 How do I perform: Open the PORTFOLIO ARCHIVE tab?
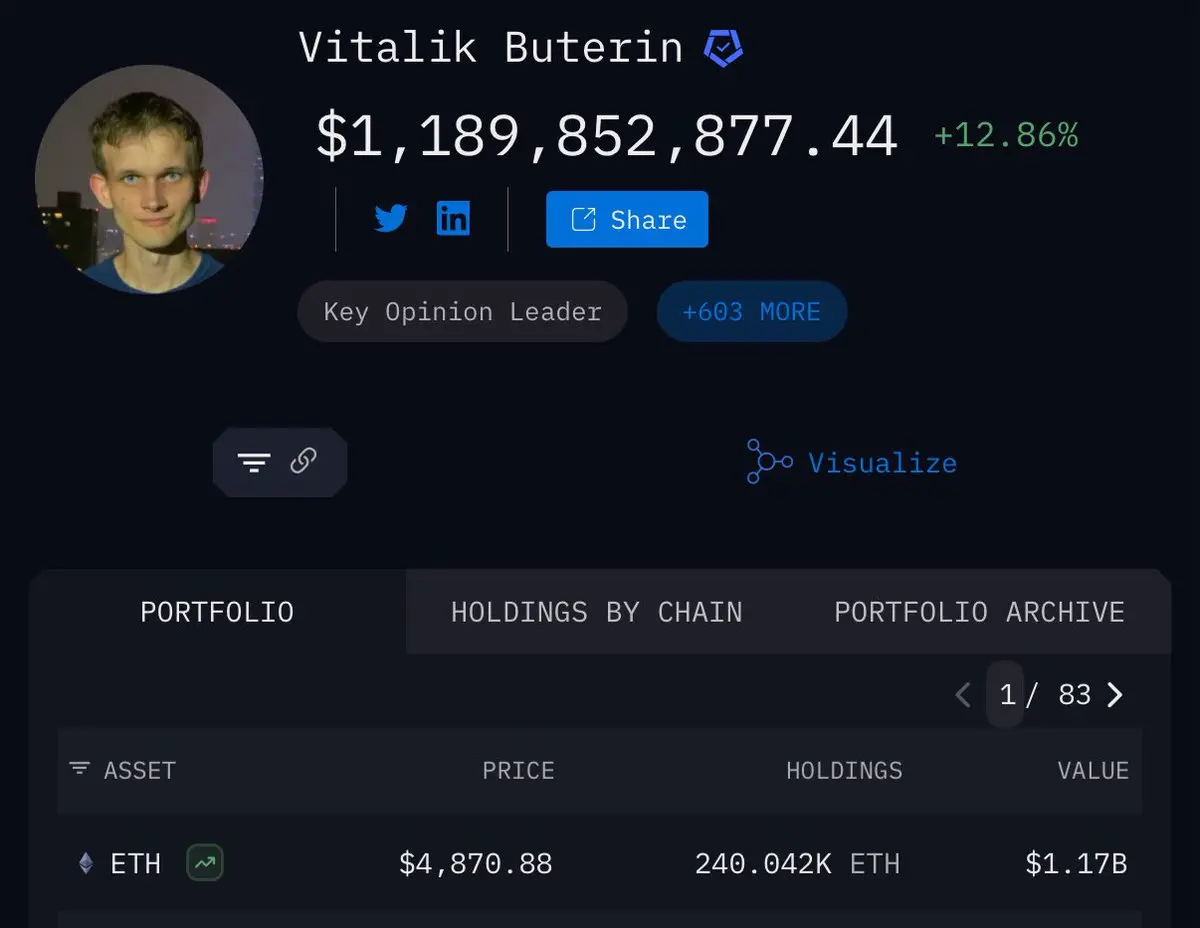pyautogui.click(x=979, y=612)
